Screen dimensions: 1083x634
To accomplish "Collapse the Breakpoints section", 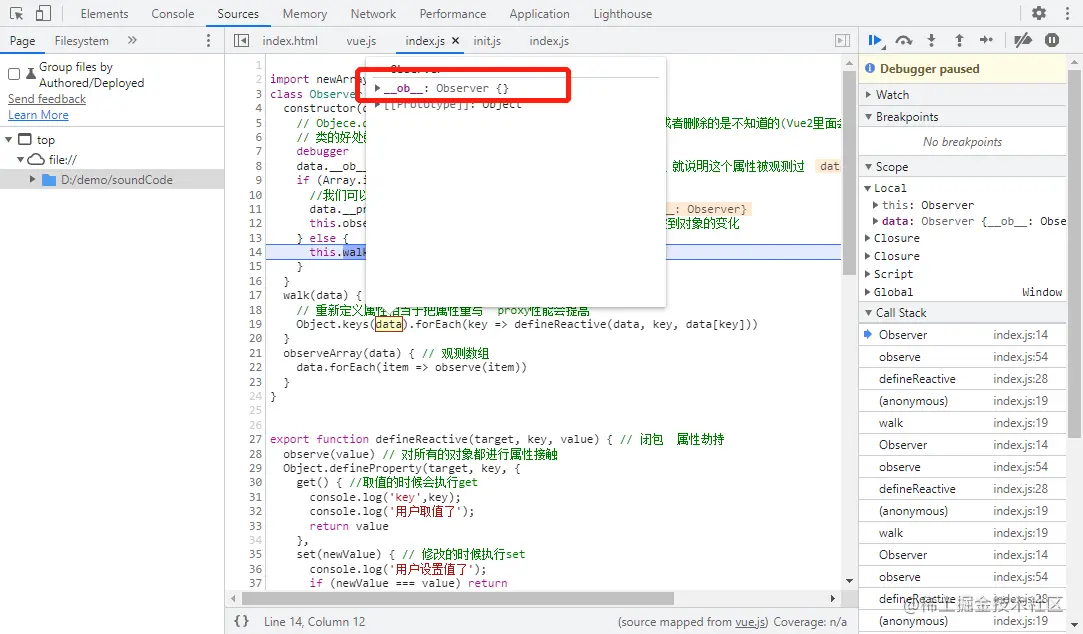I will click(x=868, y=117).
